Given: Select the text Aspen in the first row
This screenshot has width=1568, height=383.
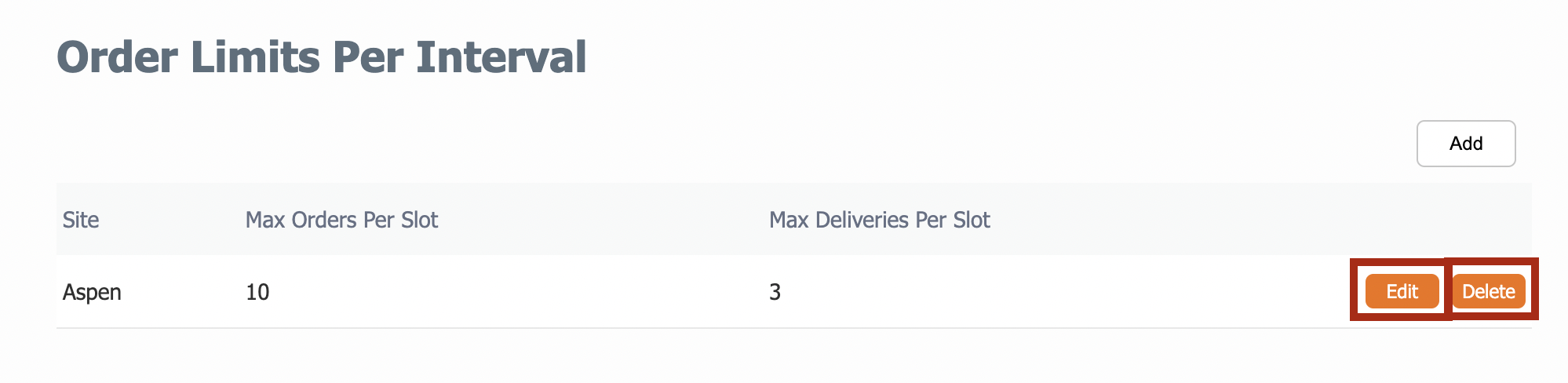Looking at the screenshot, I should [x=92, y=292].
